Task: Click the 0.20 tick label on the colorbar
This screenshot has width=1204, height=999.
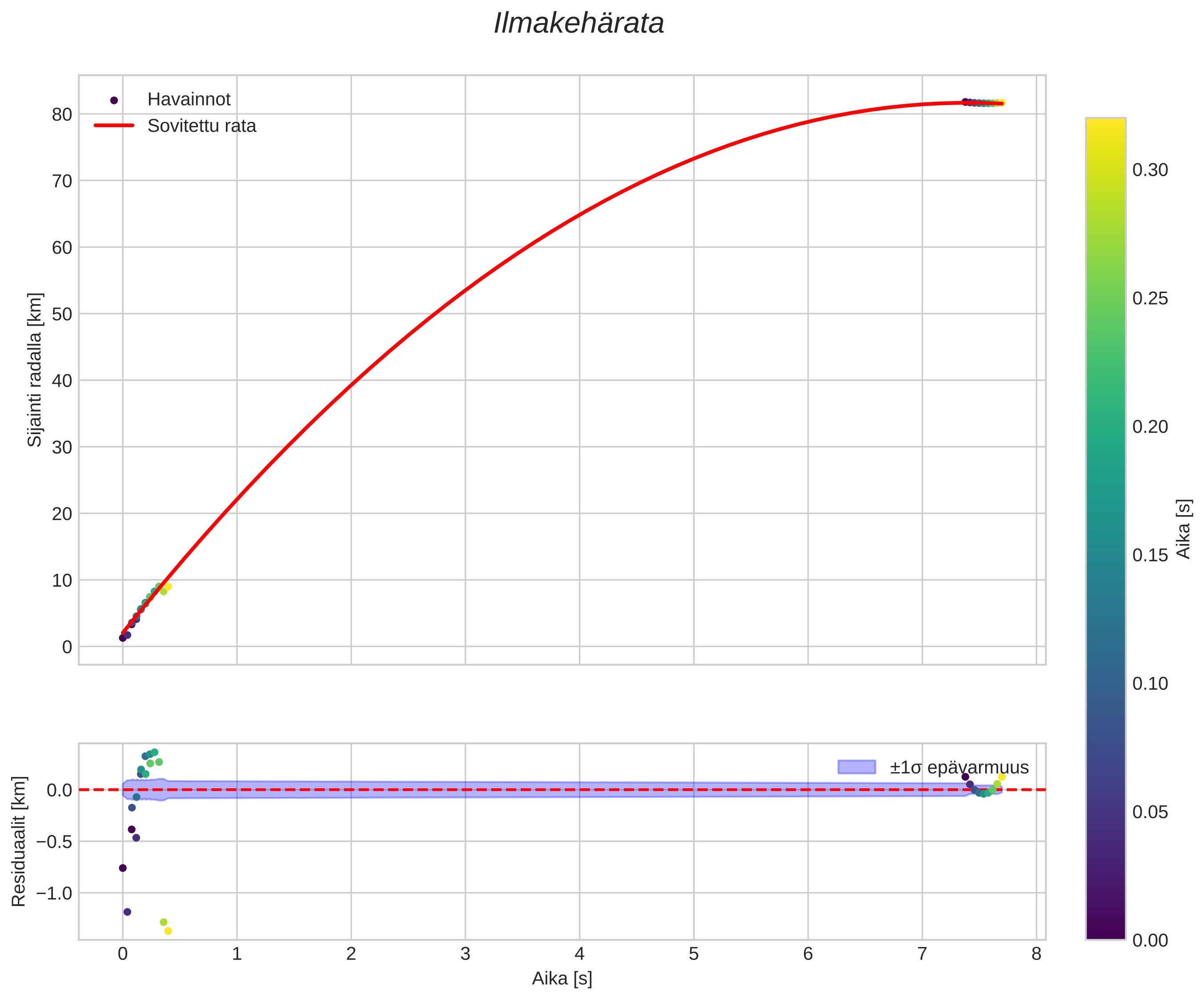Action: [x=1150, y=427]
